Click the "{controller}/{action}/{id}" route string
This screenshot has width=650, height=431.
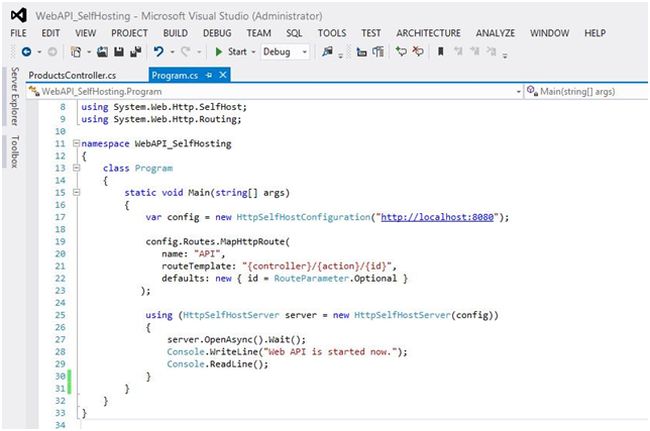click(317, 266)
